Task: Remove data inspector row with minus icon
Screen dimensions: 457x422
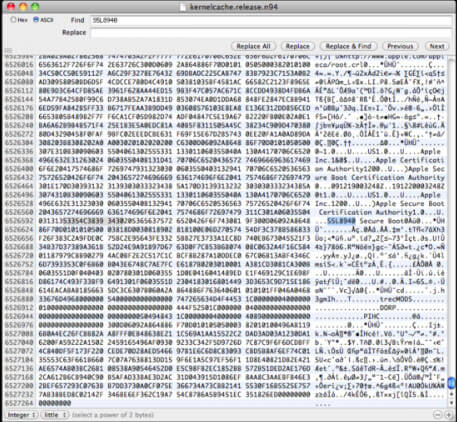Action: 438,415
